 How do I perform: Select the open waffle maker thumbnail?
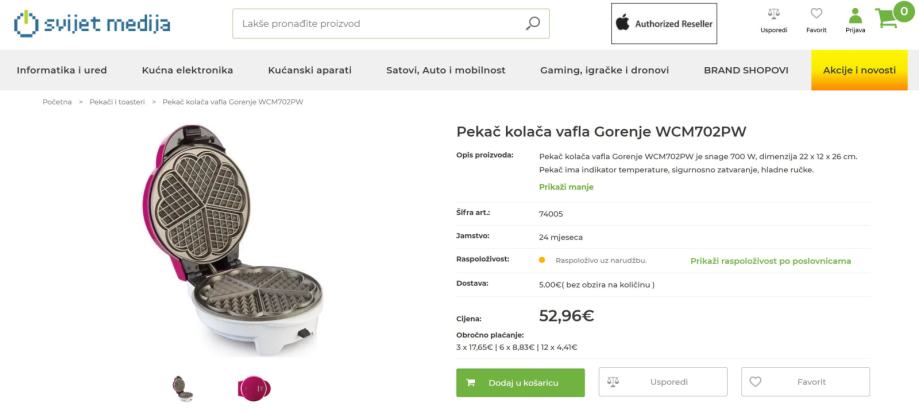182,388
